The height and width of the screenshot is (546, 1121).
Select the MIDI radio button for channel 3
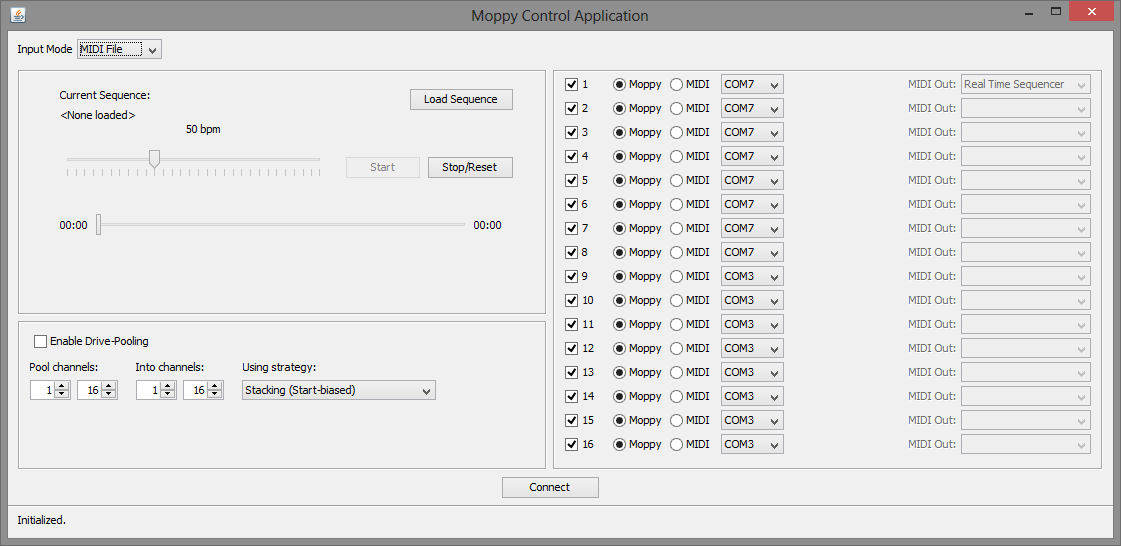point(677,132)
